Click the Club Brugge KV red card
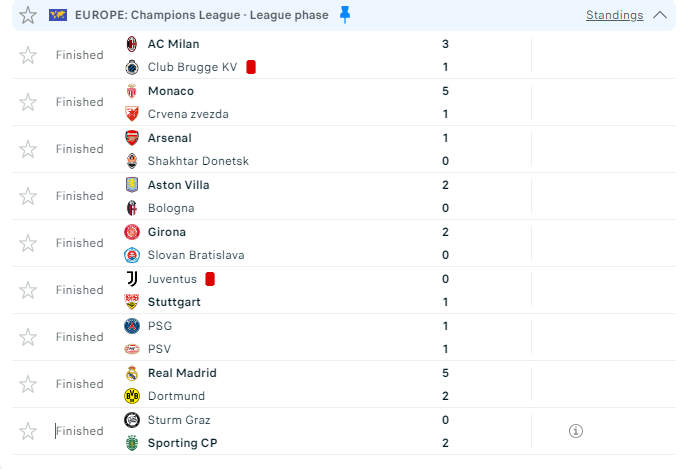 251,67
